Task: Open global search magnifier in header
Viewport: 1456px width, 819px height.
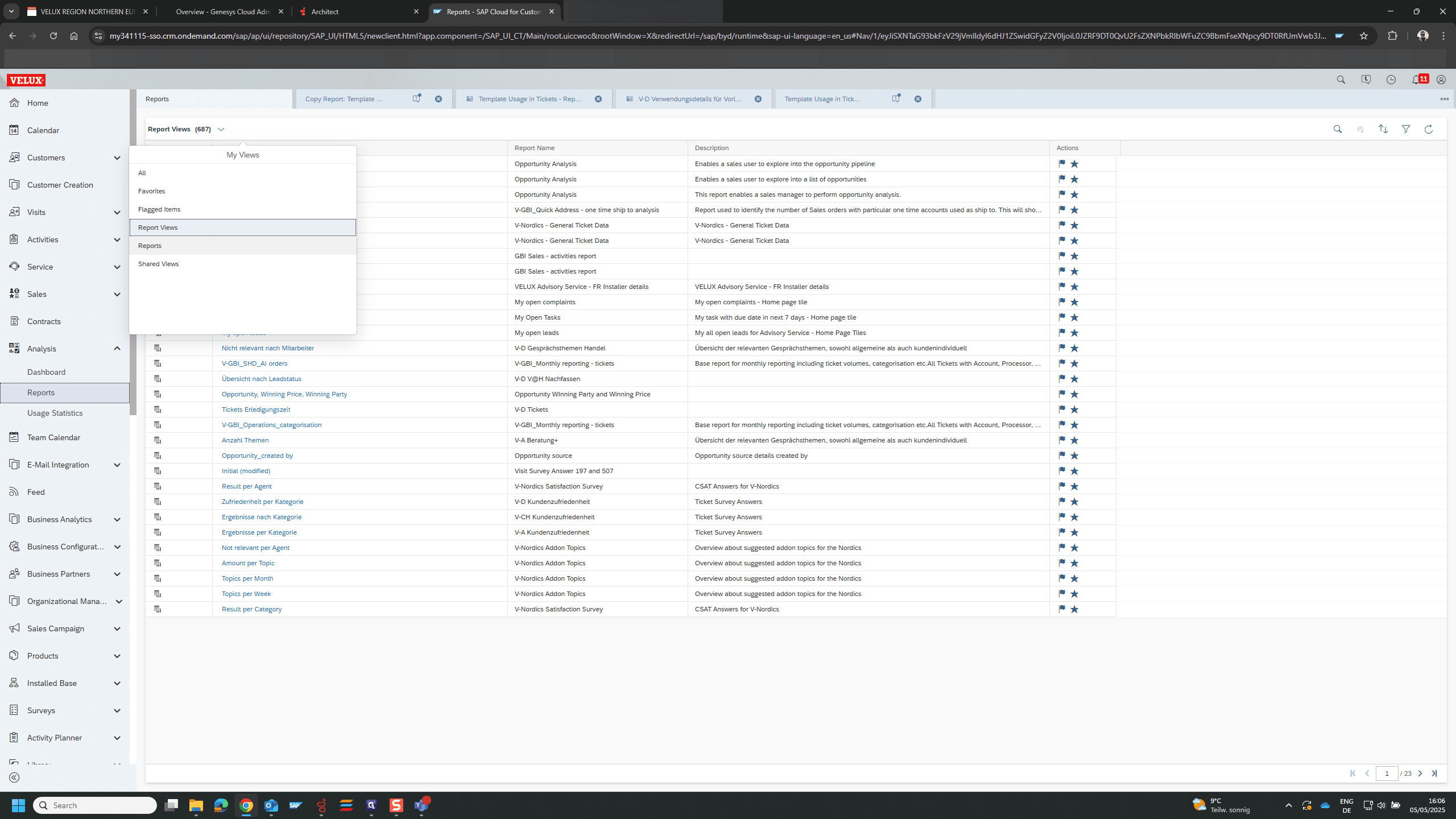Action: [x=1341, y=80]
